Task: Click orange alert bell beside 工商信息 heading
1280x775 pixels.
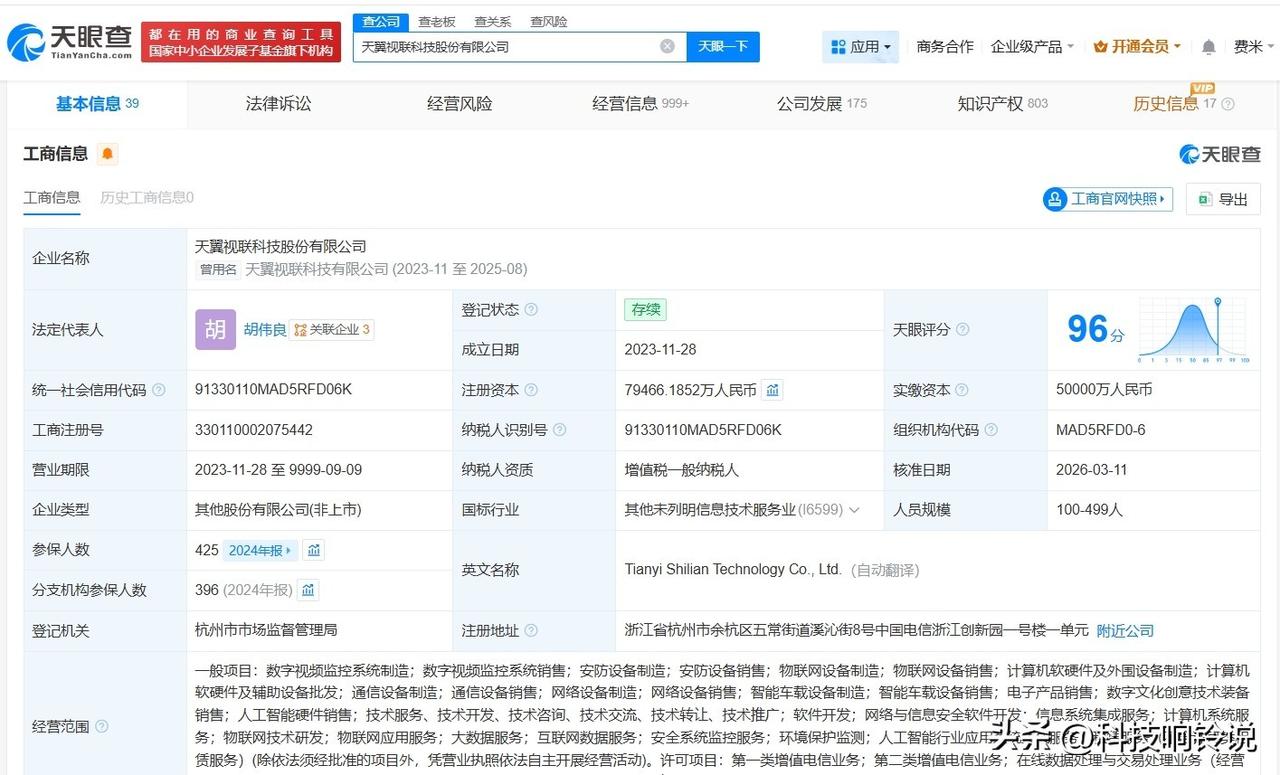Action: click(107, 154)
